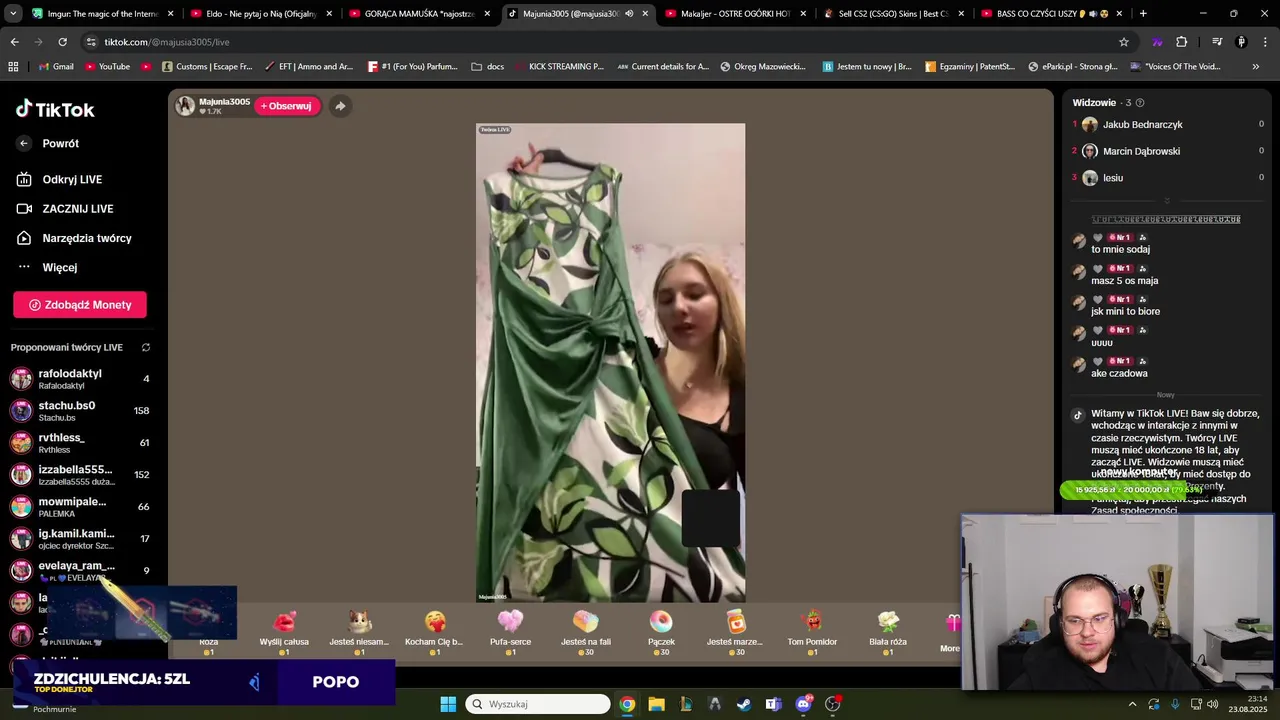Viewport: 1280px width, 720px height.
Task: Mute the Majunia3005 tab audio
Action: point(629,14)
